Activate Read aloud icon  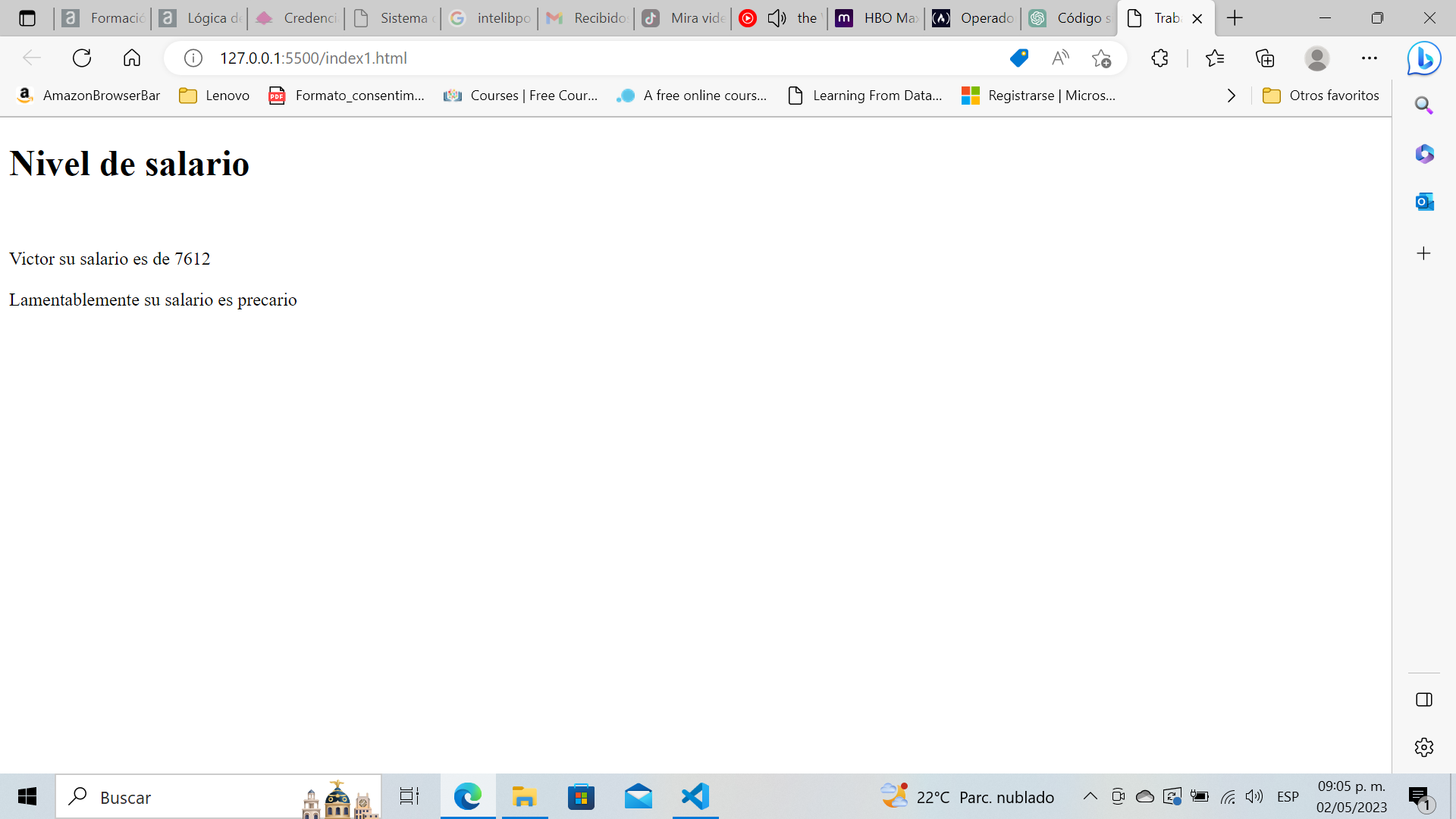coord(1060,58)
